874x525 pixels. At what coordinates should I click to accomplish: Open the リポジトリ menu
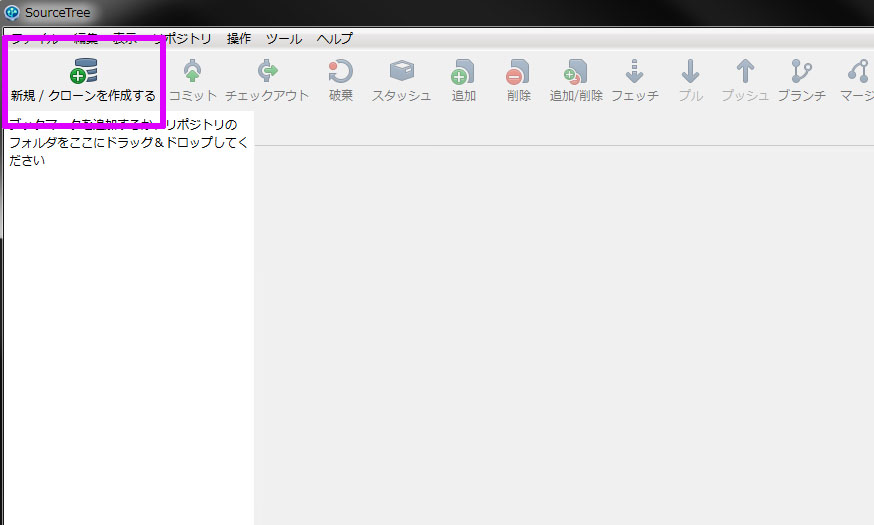pos(182,38)
